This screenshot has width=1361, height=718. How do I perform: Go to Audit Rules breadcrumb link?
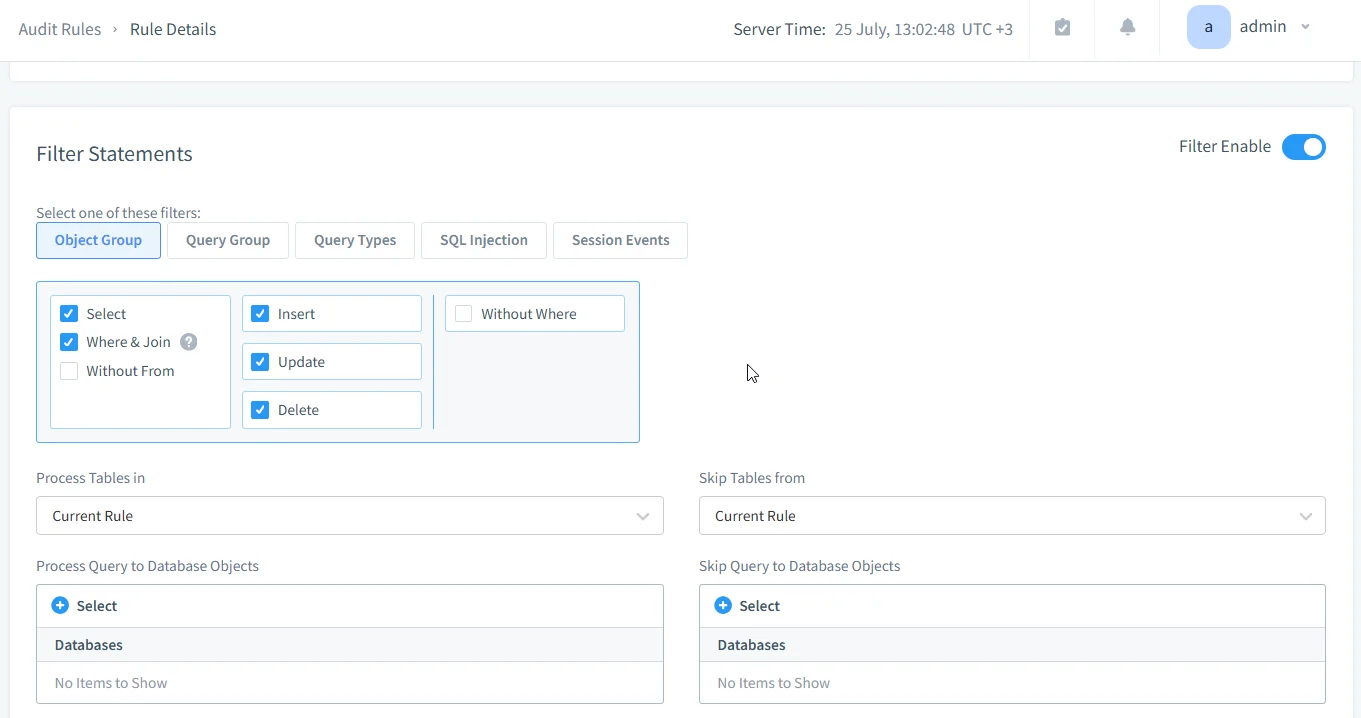(60, 29)
